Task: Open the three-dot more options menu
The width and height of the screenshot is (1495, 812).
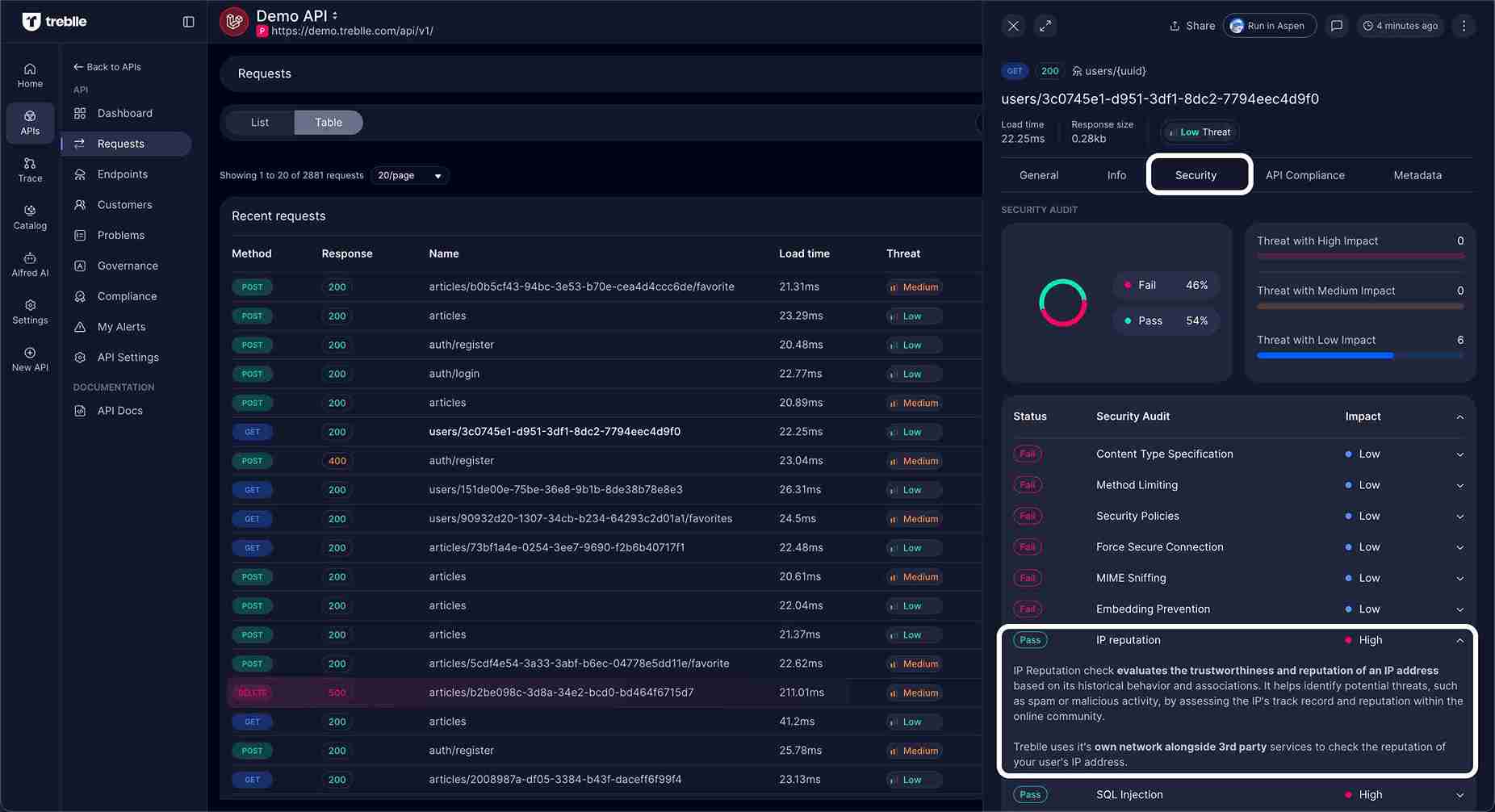Action: [1464, 26]
